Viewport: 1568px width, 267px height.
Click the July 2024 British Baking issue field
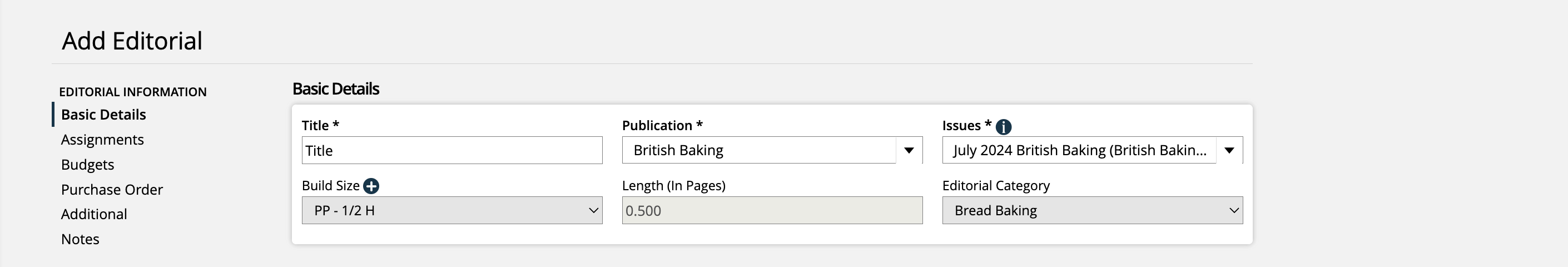click(1079, 151)
